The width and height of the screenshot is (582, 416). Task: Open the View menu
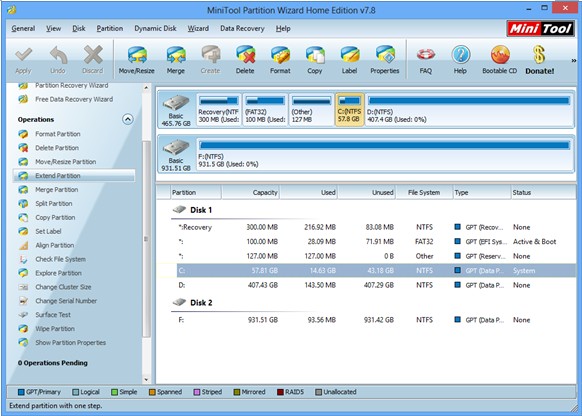tap(53, 29)
